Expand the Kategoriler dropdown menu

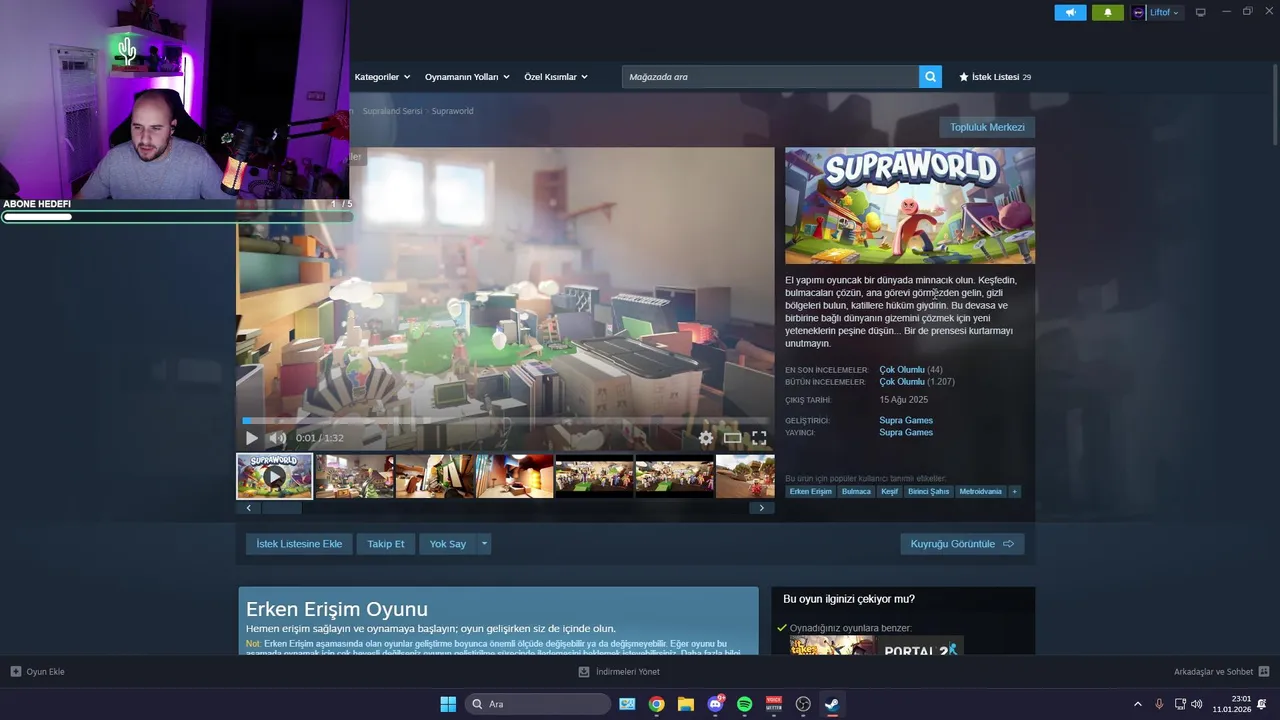click(x=382, y=77)
